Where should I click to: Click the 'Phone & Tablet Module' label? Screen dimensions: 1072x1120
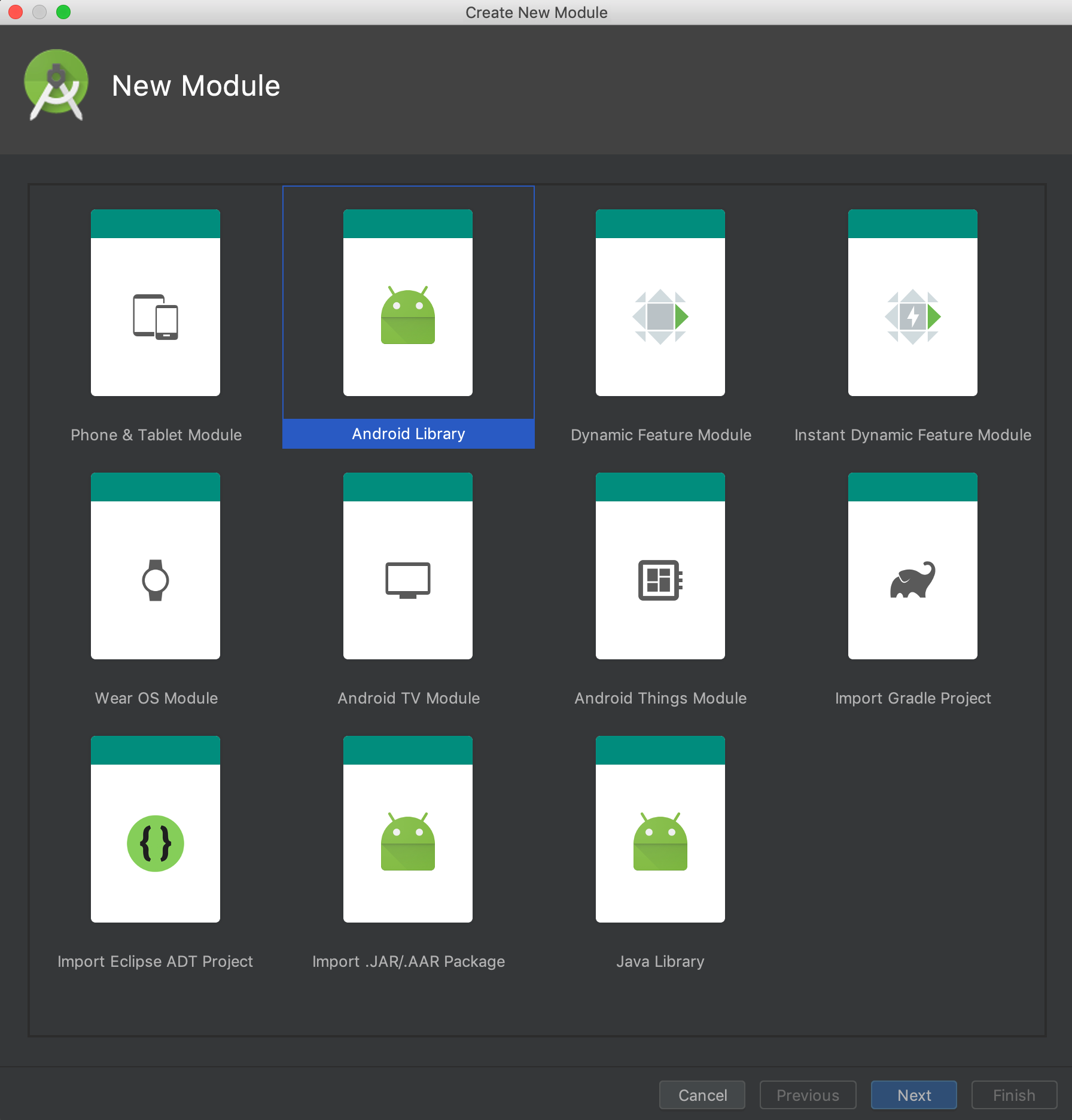coord(156,435)
